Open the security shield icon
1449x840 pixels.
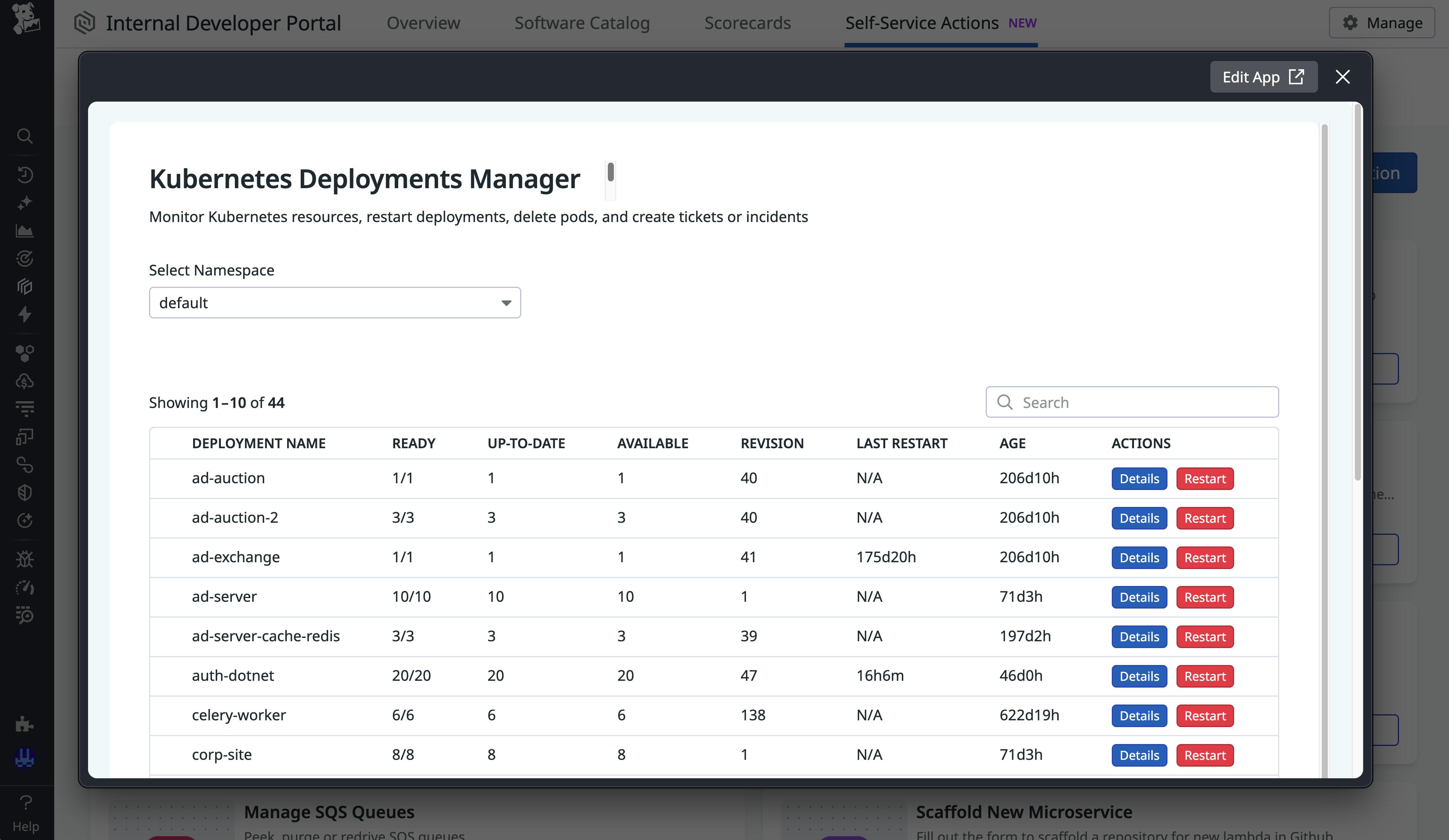click(x=25, y=492)
